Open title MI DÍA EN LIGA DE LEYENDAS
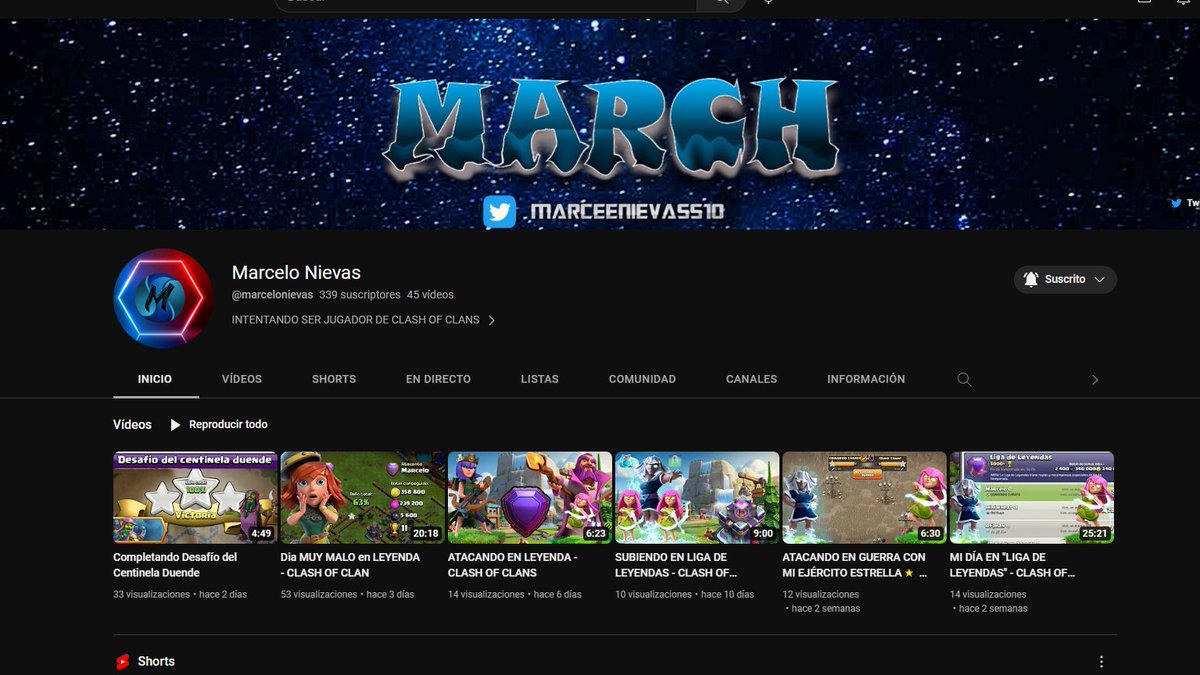 1013,565
